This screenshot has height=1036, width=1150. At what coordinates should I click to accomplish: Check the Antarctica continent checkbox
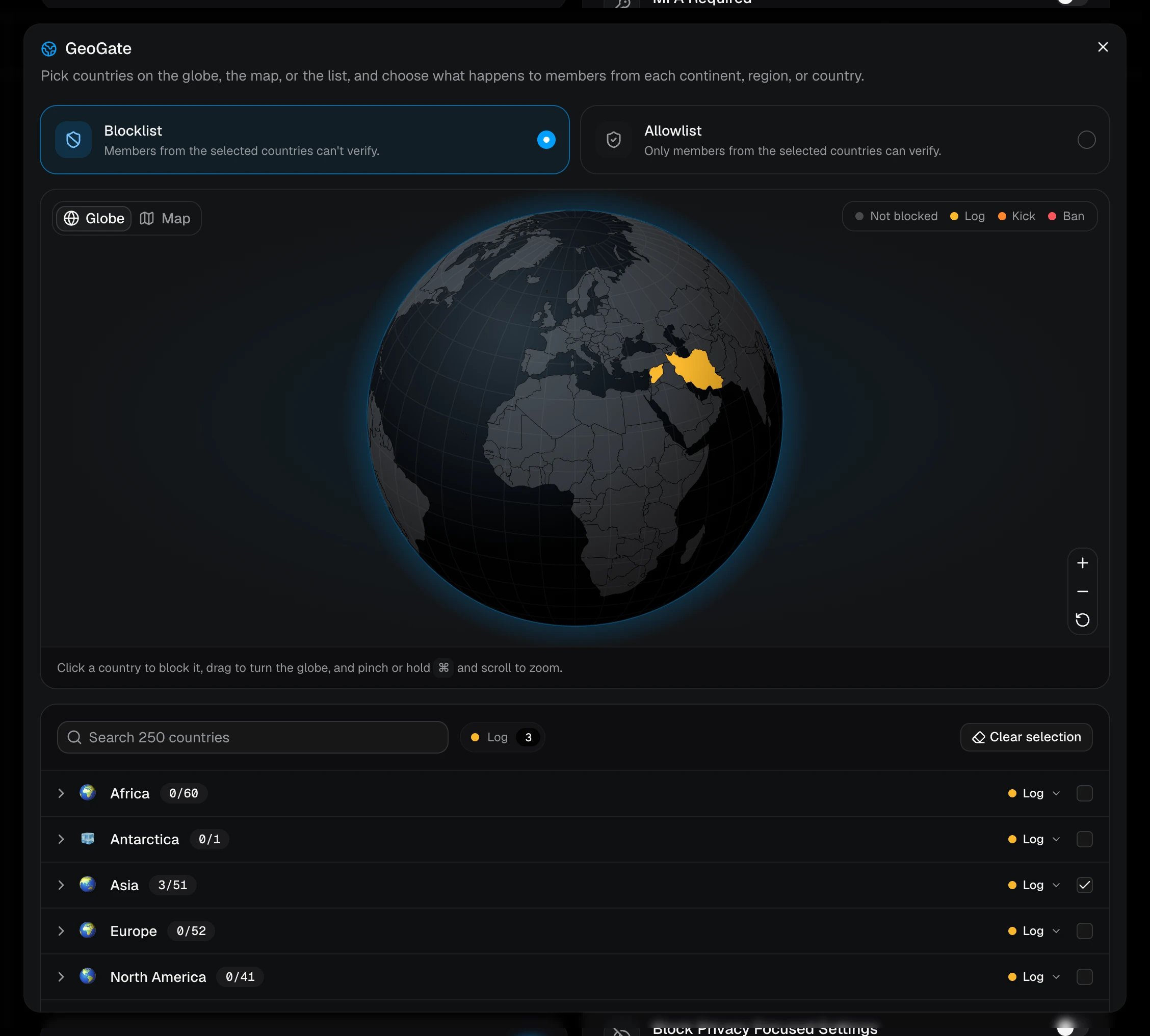coord(1085,839)
